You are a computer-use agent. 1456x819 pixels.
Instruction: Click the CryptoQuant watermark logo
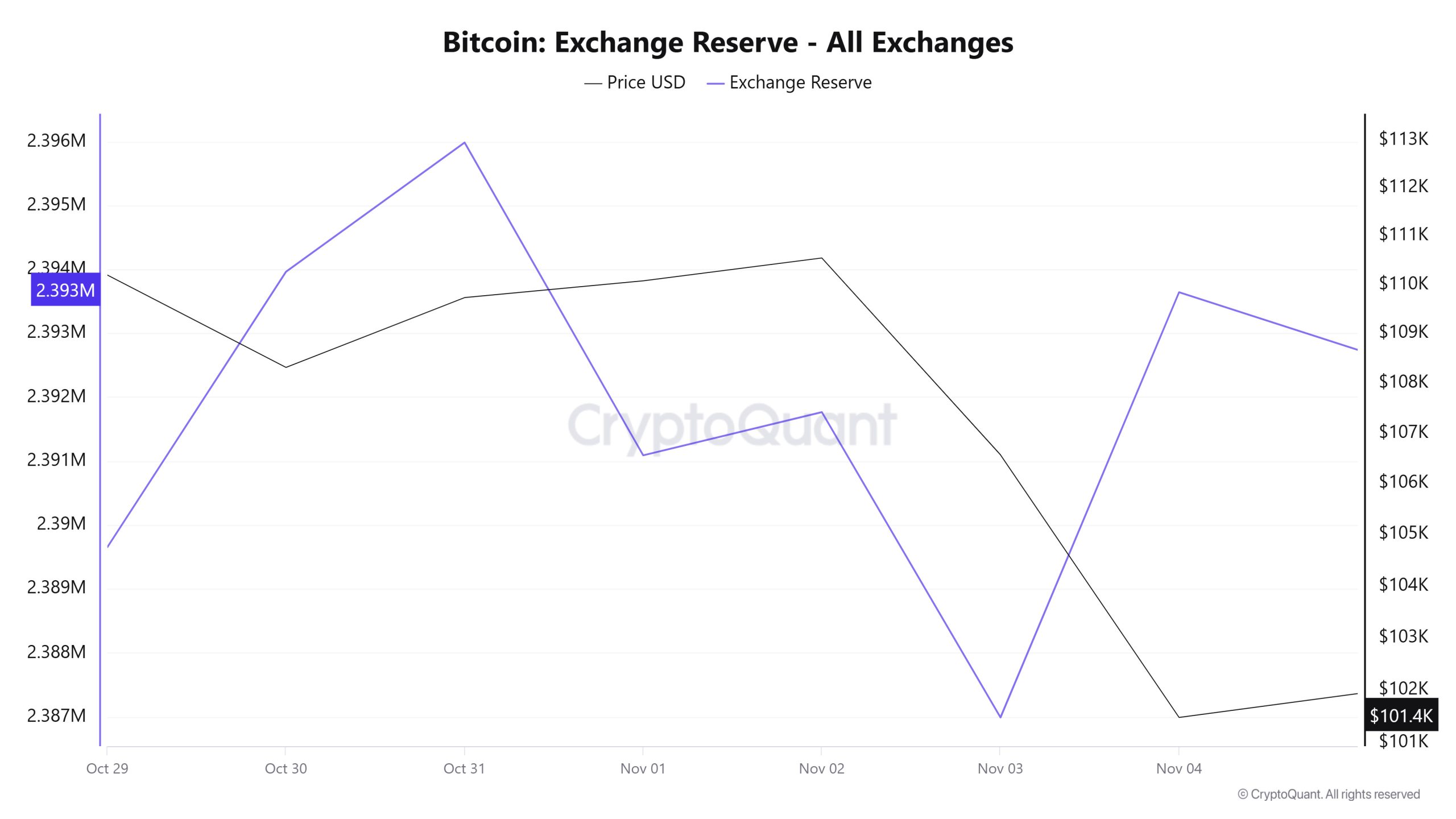(x=732, y=425)
